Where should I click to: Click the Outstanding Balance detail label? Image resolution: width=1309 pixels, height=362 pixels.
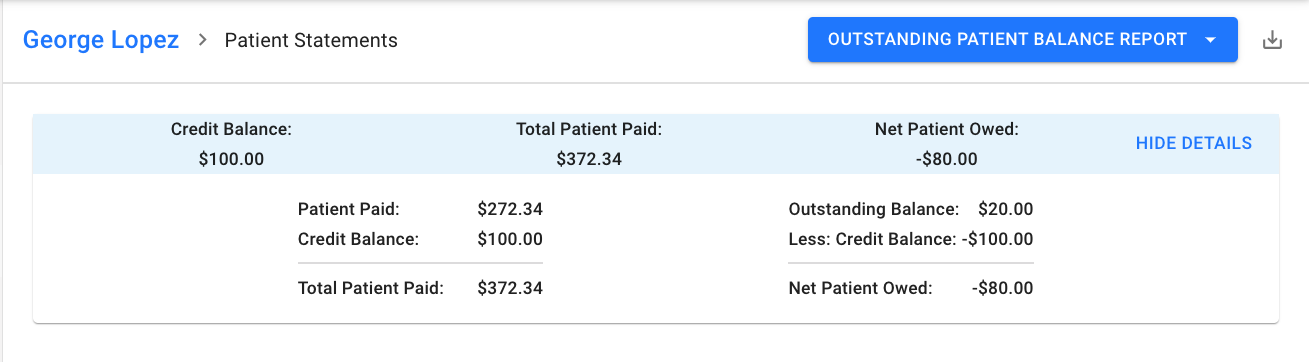pos(874,209)
